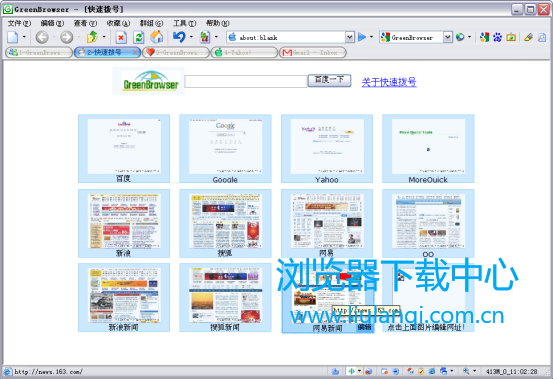Click the Baidu paw icon in toolbar

tap(497, 37)
